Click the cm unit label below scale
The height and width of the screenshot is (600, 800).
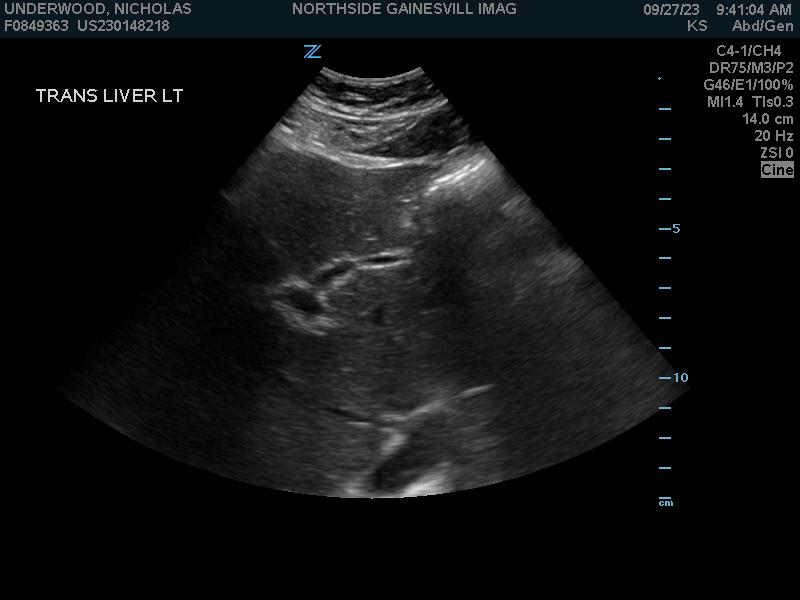(x=666, y=503)
